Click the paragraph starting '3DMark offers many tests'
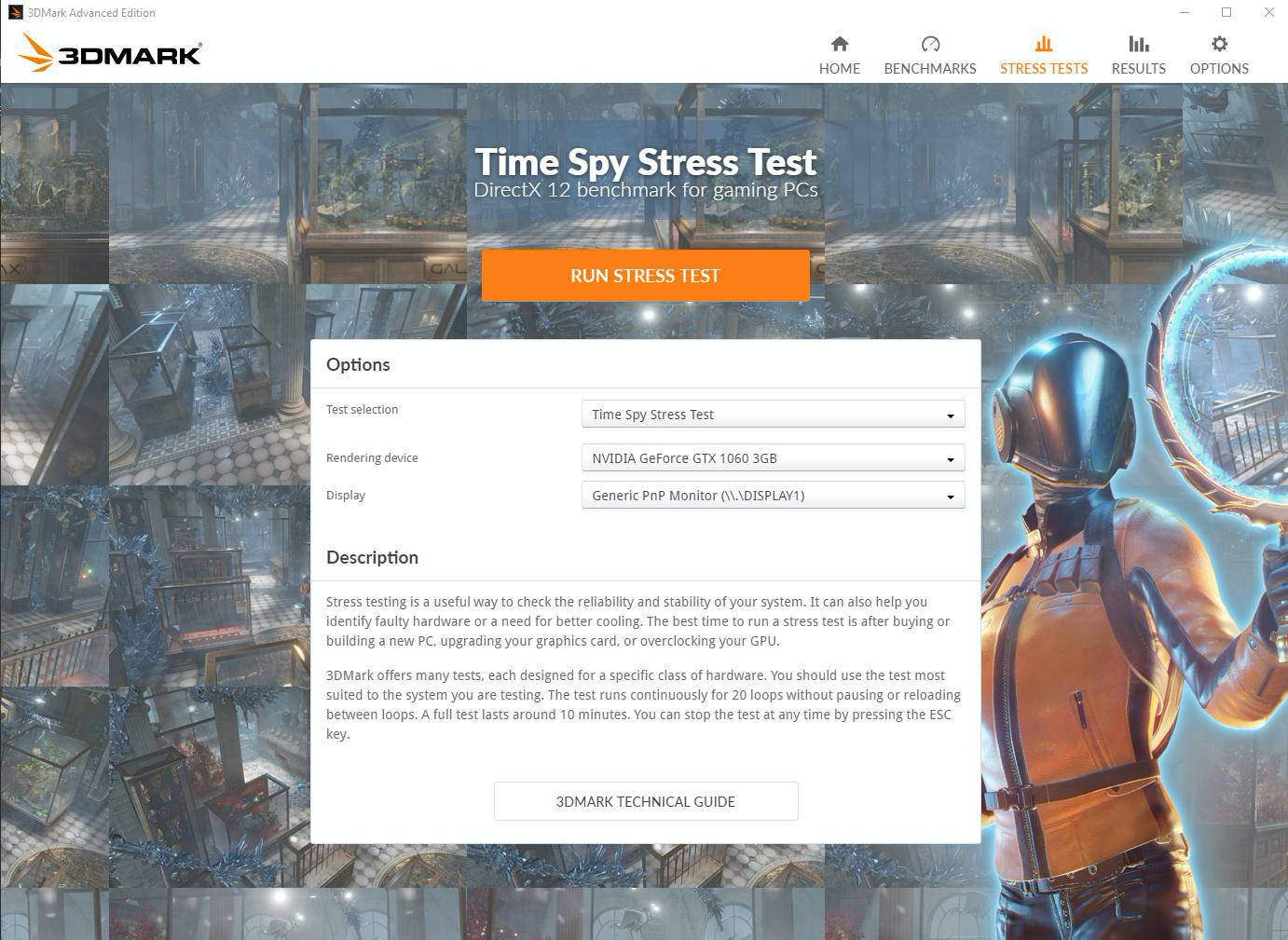This screenshot has width=1288, height=940. 643,704
